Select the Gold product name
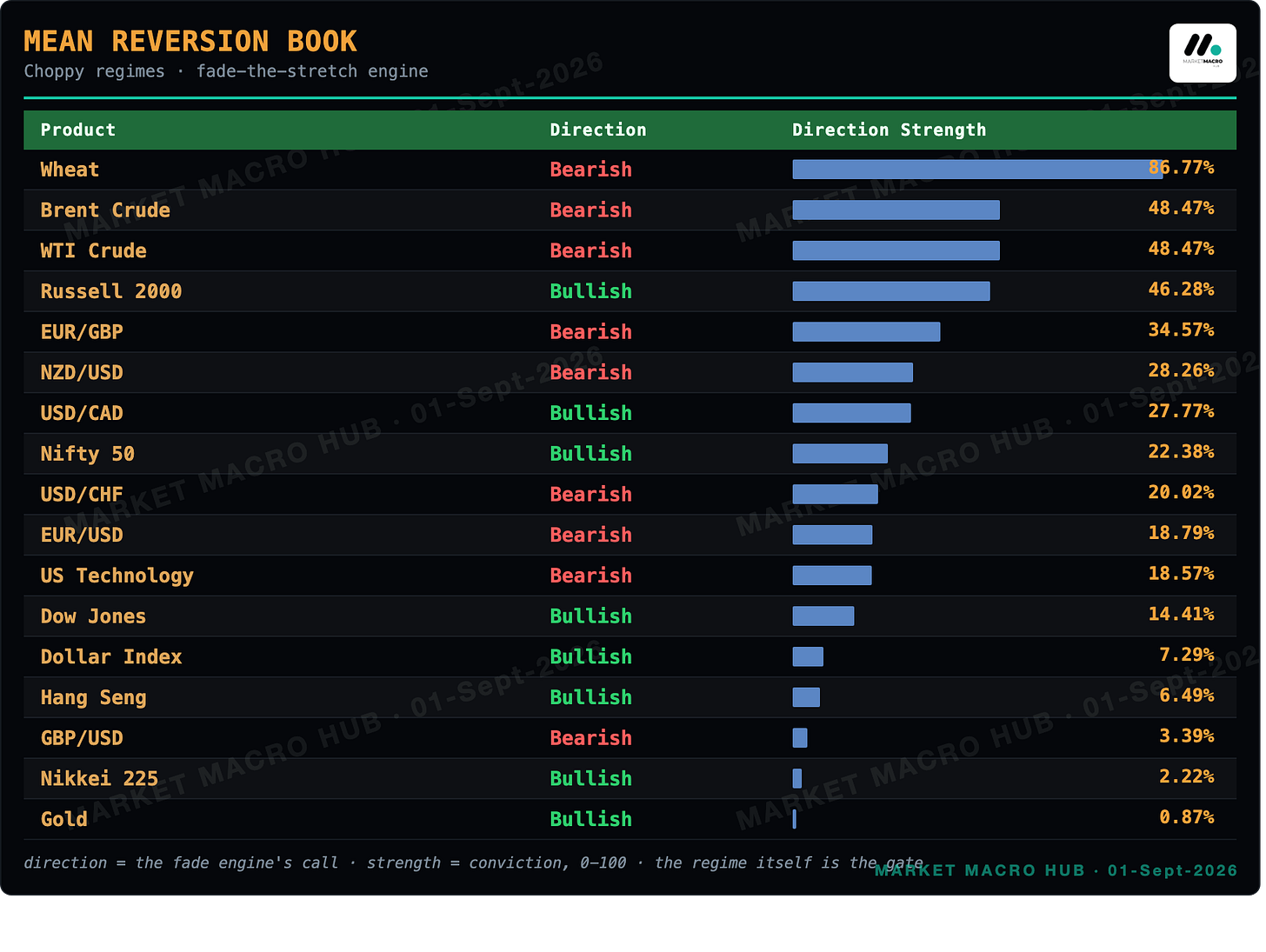Image resolution: width=1266 pixels, height=952 pixels. [x=64, y=819]
